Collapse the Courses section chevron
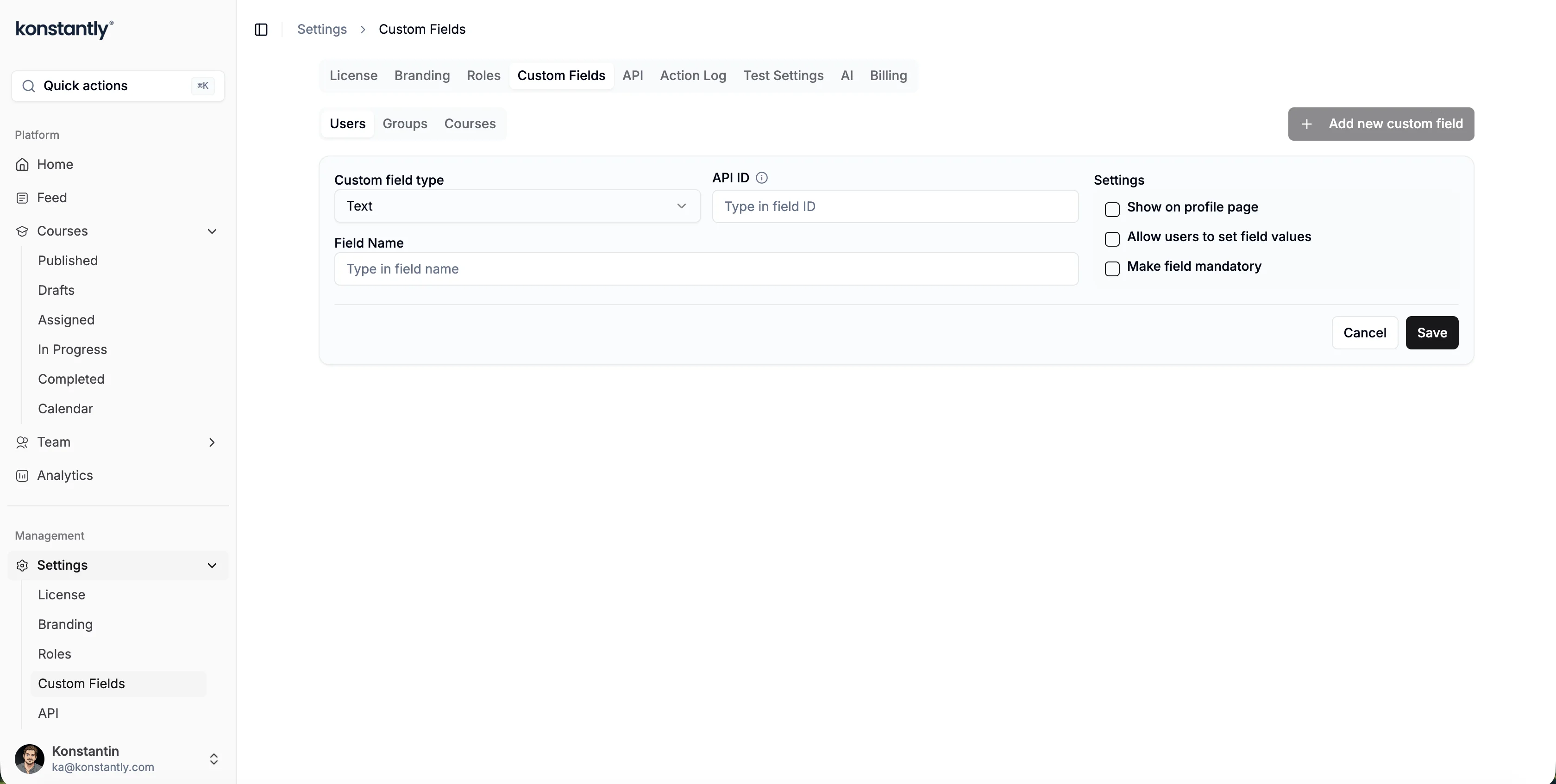Screen dimensions: 1556x784 tap(212, 231)
